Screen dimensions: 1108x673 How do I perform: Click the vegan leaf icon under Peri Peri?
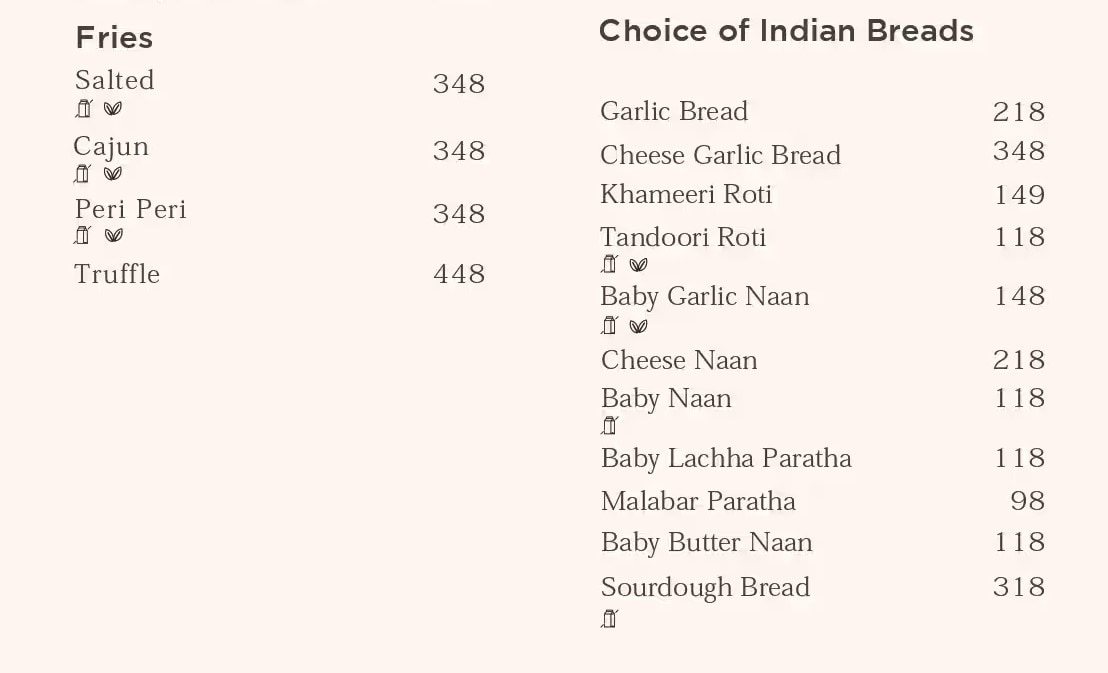point(114,236)
